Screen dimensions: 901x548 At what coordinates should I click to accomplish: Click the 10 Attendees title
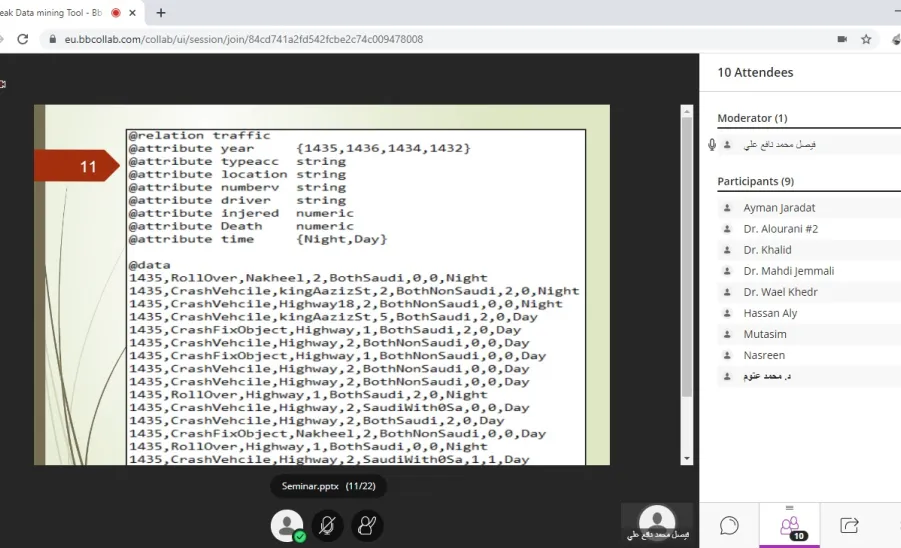click(x=755, y=72)
